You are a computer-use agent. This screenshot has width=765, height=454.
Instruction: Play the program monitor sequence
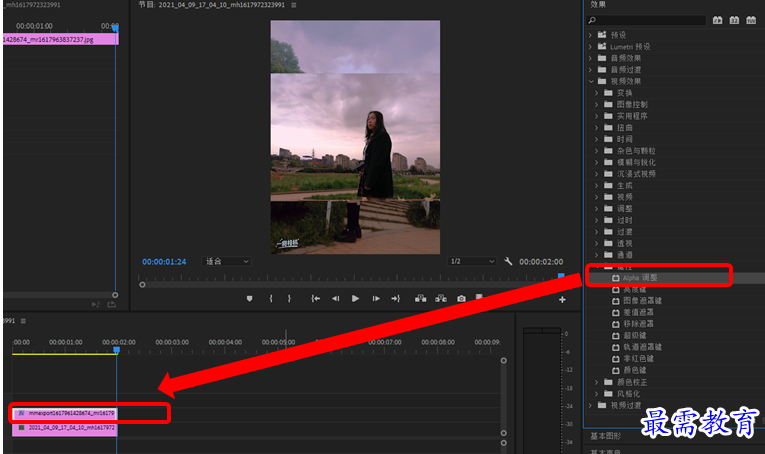(x=355, y=298)
